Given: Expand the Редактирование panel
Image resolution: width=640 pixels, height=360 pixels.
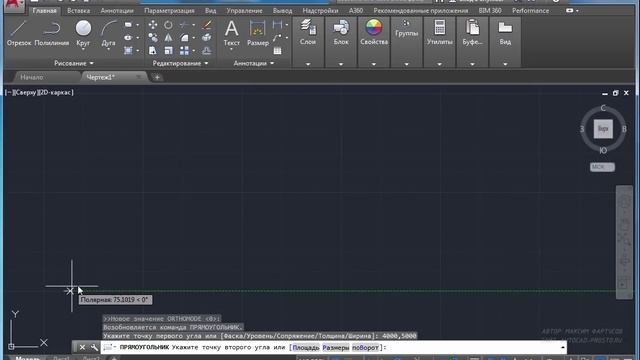Looking at the screenshot, I should pyautogui.click(x=180, y=63).
